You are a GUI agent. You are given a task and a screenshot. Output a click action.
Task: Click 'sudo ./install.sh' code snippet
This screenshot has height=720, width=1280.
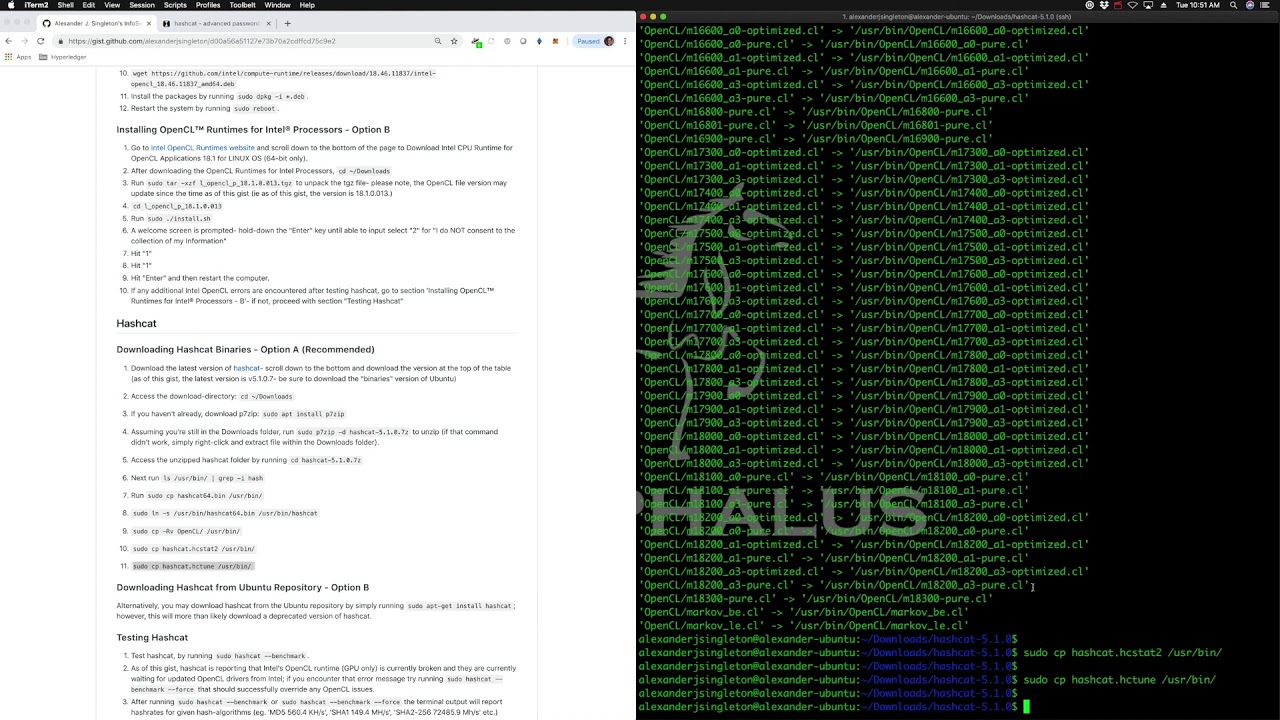point(180,218)
